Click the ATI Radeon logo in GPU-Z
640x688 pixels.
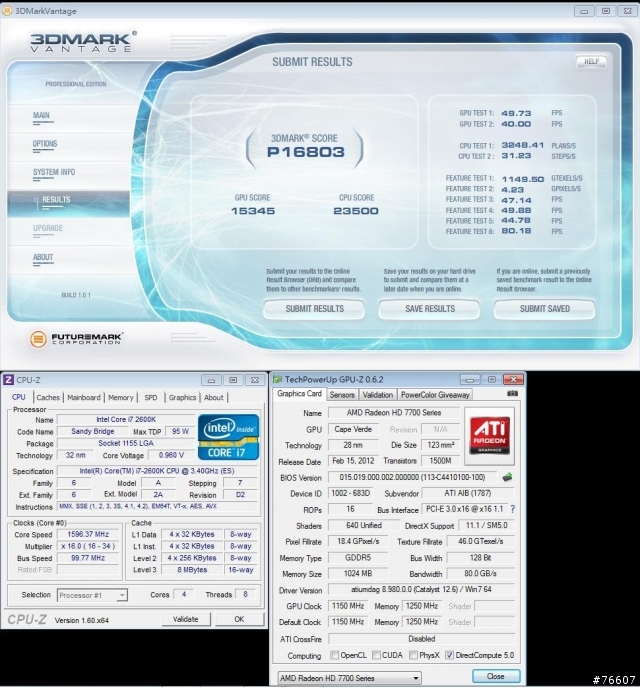pyautogui.click(x=489, y=435)
